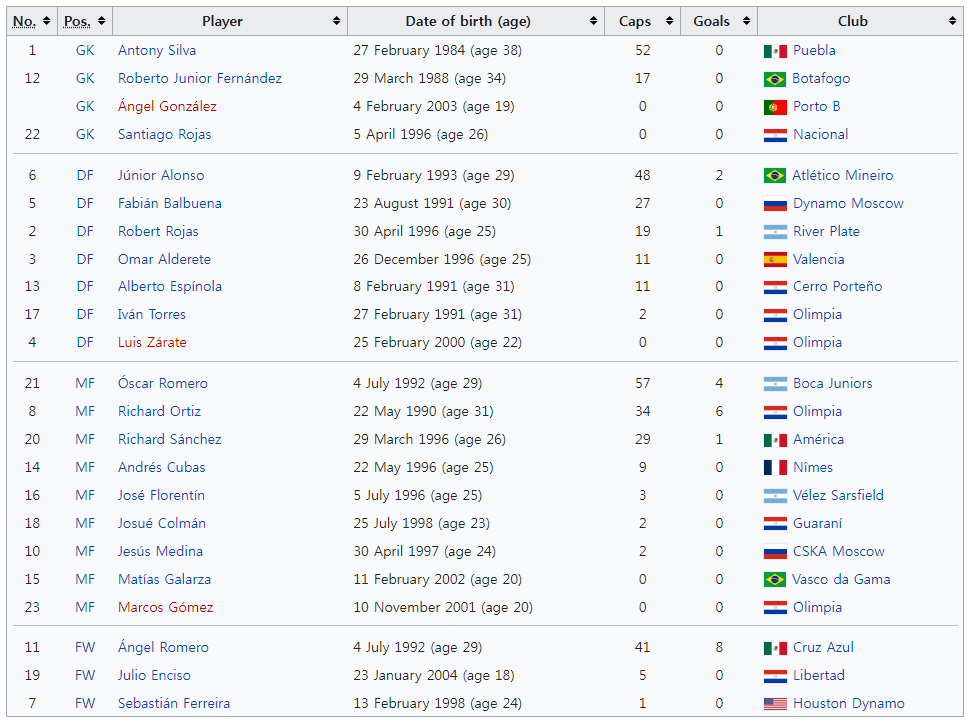Screen dimensions: 968x721
Task: Sort the table by Player name
Action: pos(229,21)
